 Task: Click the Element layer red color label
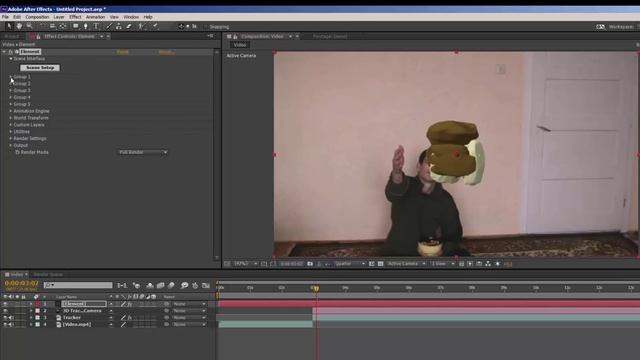pyautogui.click(x=38, y=304)
